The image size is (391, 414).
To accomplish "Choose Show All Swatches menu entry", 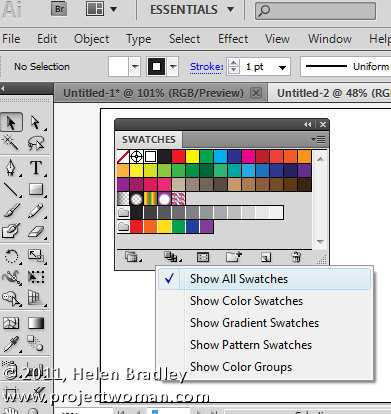I will [x=264, y=279].
